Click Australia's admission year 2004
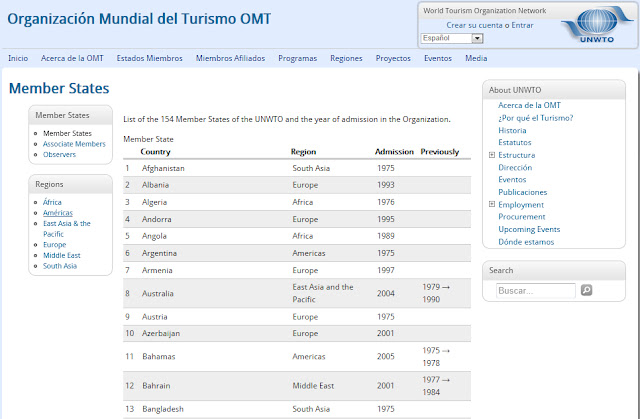Viewport: 640px width, 419px height. coord(386,293)
